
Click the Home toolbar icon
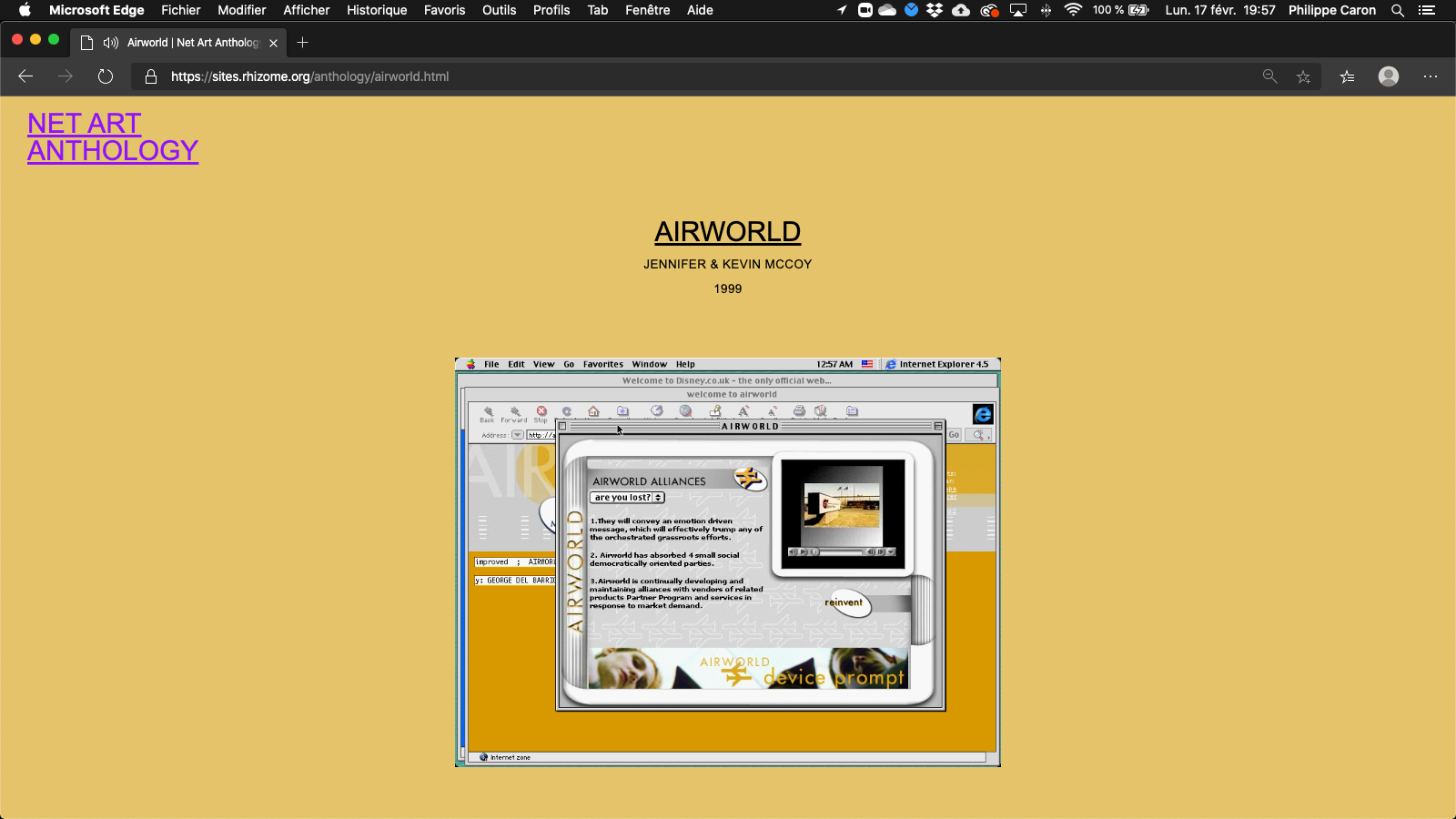click(x=593, y=411)
